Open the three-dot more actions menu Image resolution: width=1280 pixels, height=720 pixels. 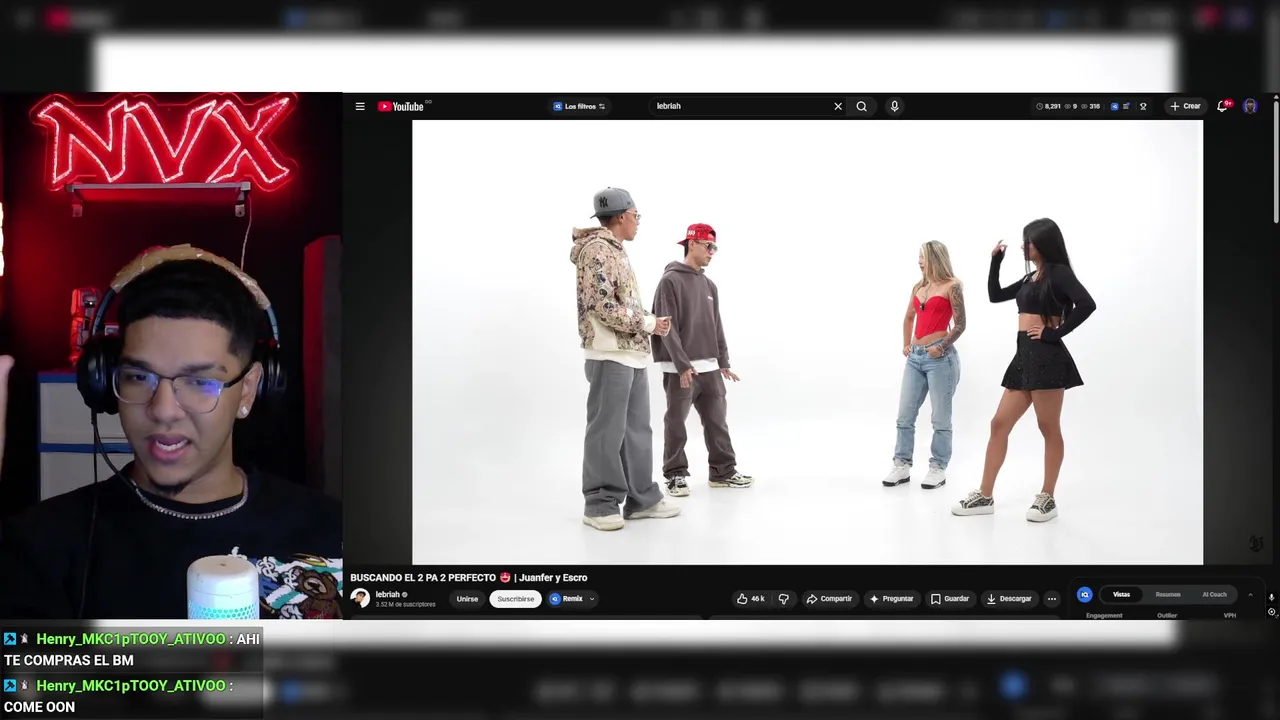[x=1051, y=599]
